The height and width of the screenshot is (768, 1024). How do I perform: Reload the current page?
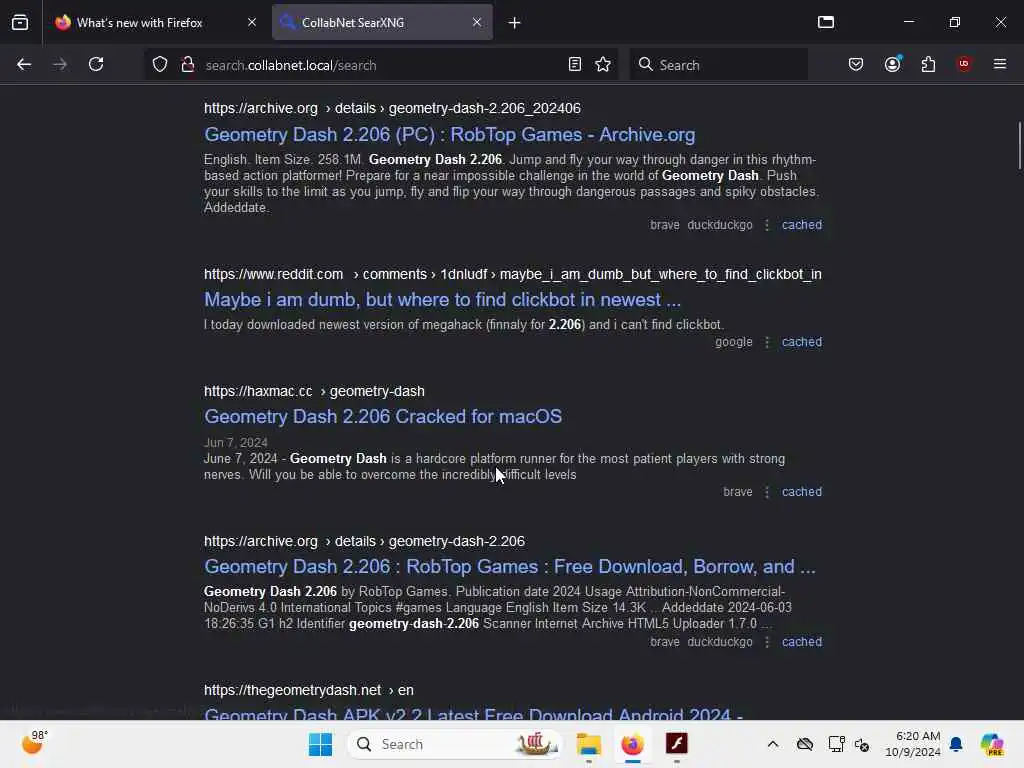pos(96,64)
